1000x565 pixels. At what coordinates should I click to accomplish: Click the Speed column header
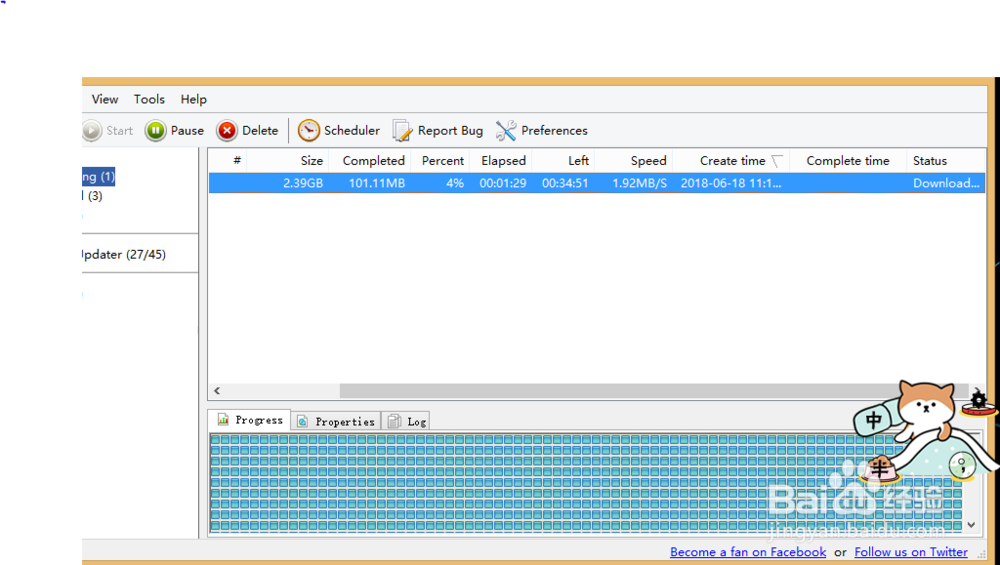pos(634,161)
